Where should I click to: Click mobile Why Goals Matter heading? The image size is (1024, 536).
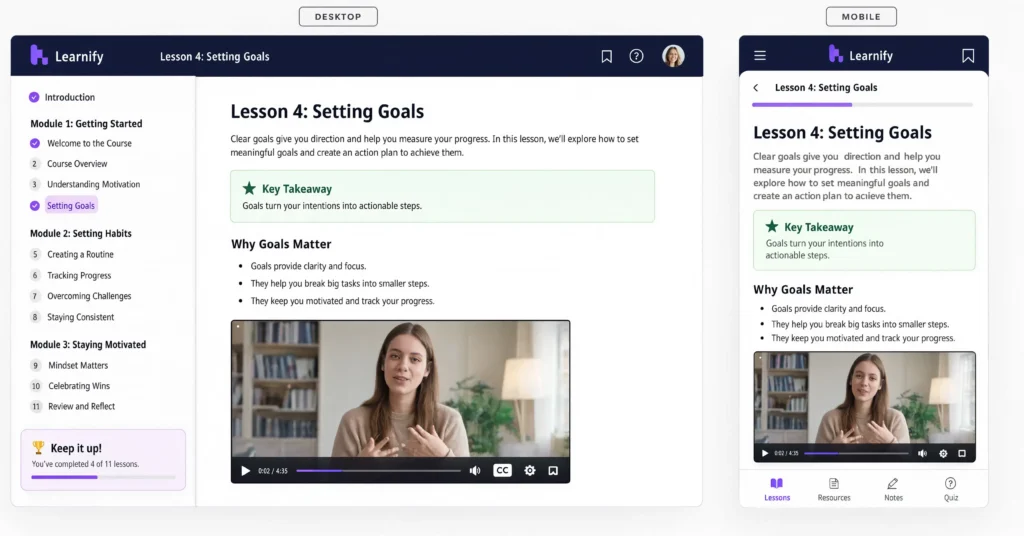[x=803, y=289]
